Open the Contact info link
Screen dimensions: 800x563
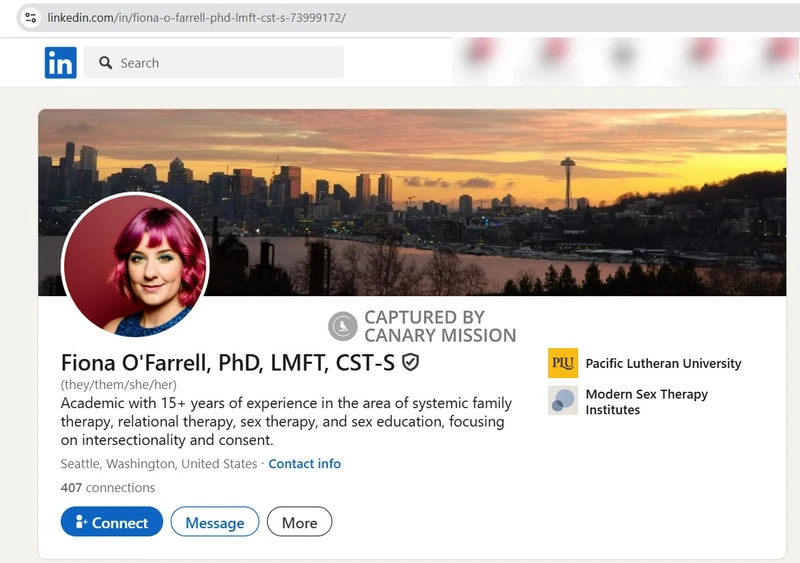[304, 464]
